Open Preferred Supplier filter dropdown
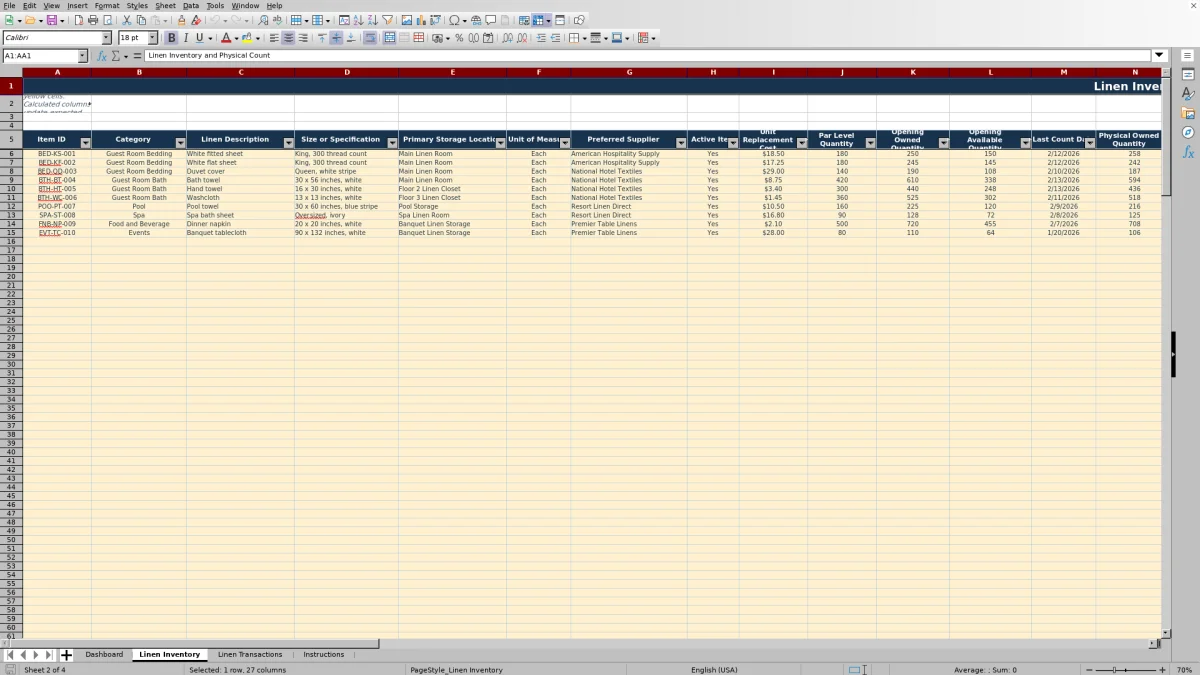This screenshot has width=1200, height=675. pyautogui.click(x=681, y=143)
